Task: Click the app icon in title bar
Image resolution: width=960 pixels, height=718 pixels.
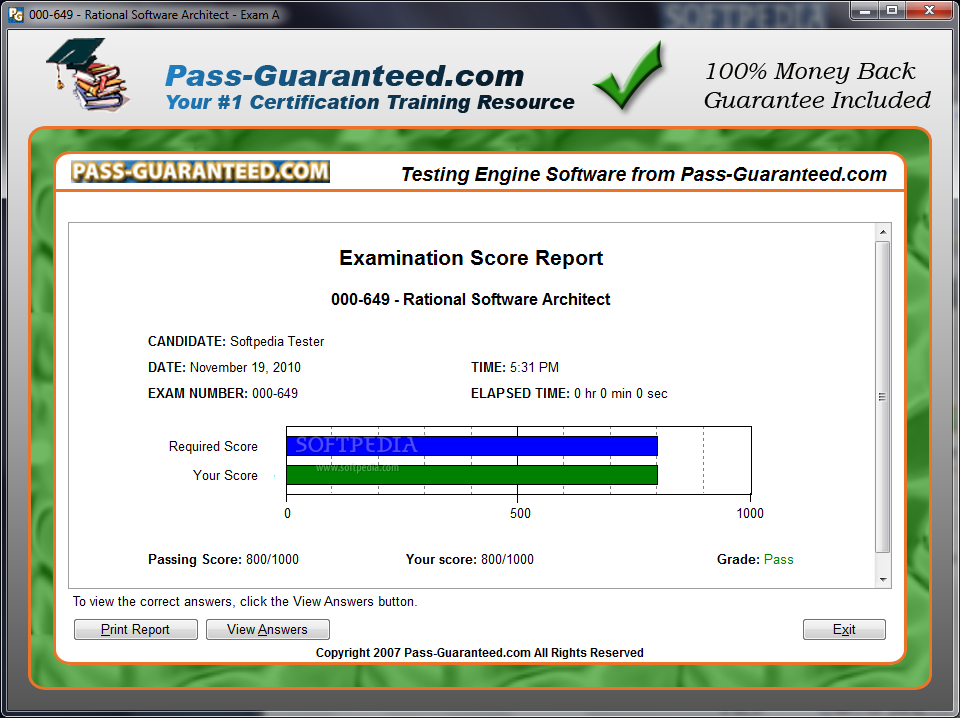Action: 16,14
